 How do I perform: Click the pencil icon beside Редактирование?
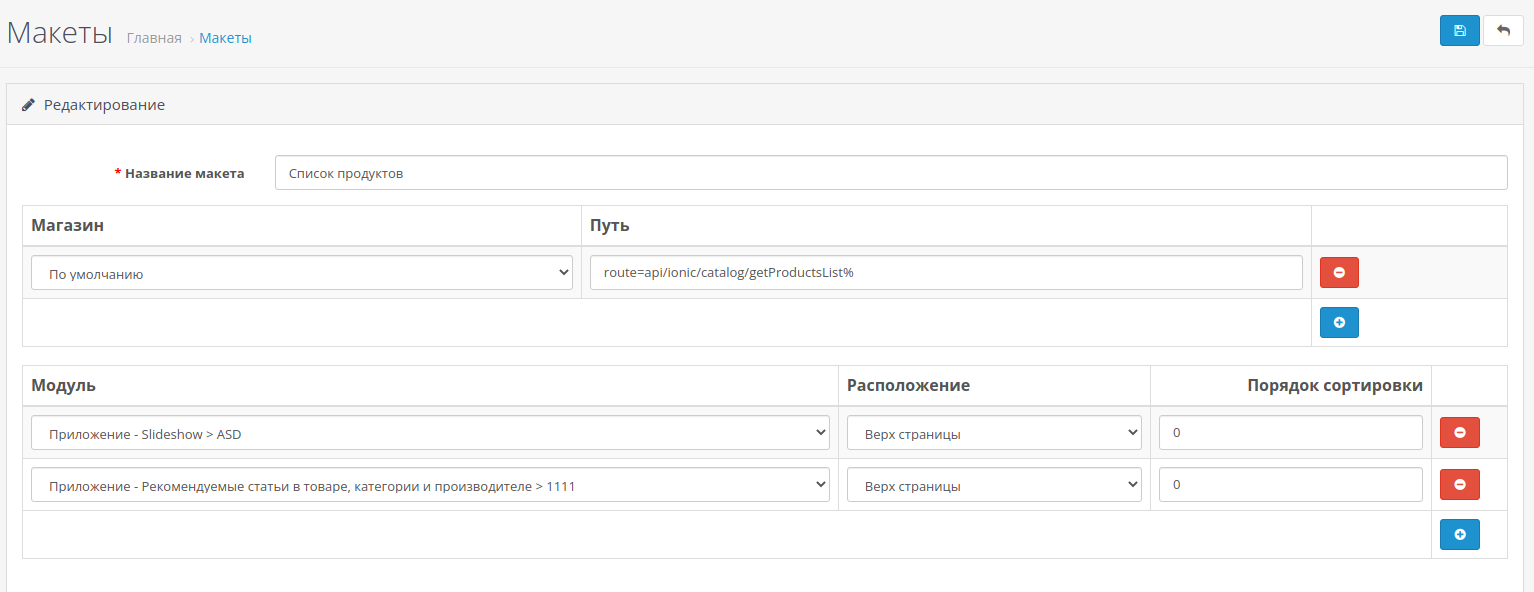[29, 104]
